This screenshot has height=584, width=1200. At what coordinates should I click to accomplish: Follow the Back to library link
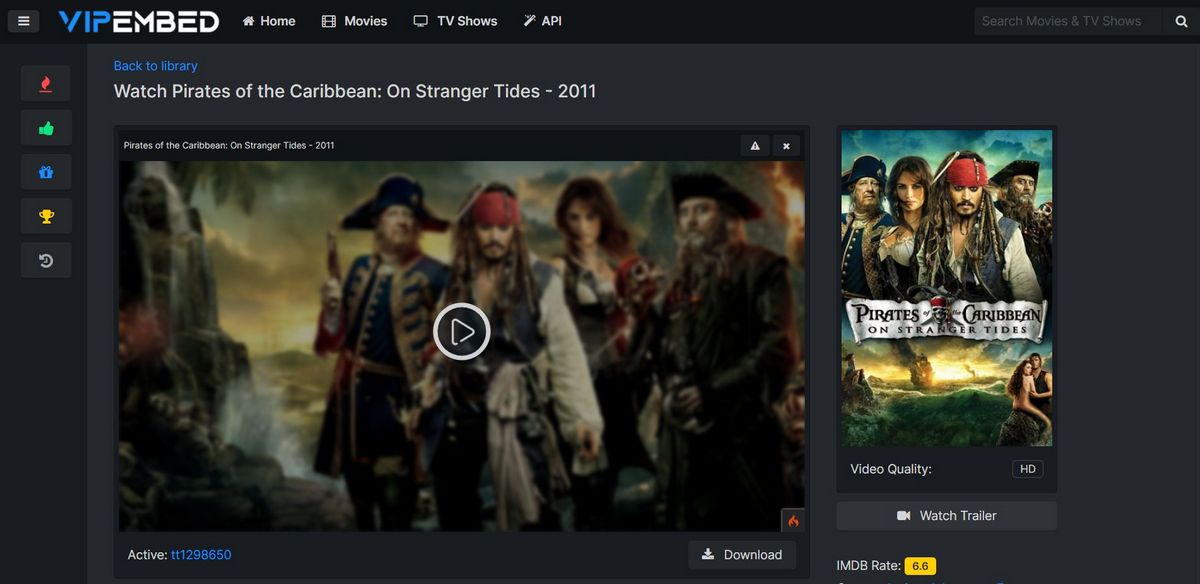pos(155,66)
